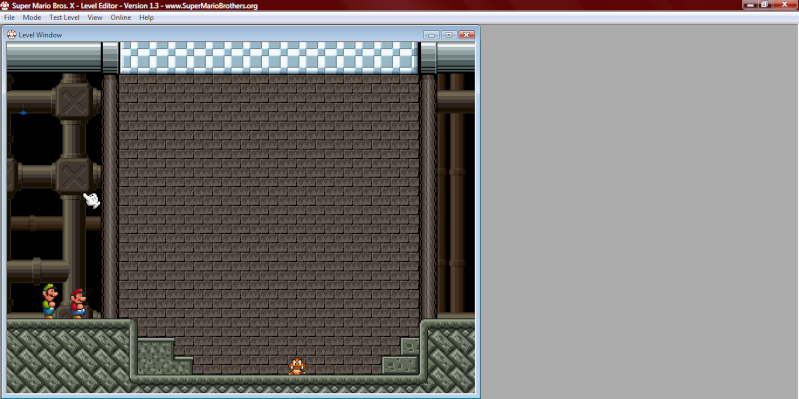Open the Help menu
Screen dimensions: 799x399
pos(146,17)
